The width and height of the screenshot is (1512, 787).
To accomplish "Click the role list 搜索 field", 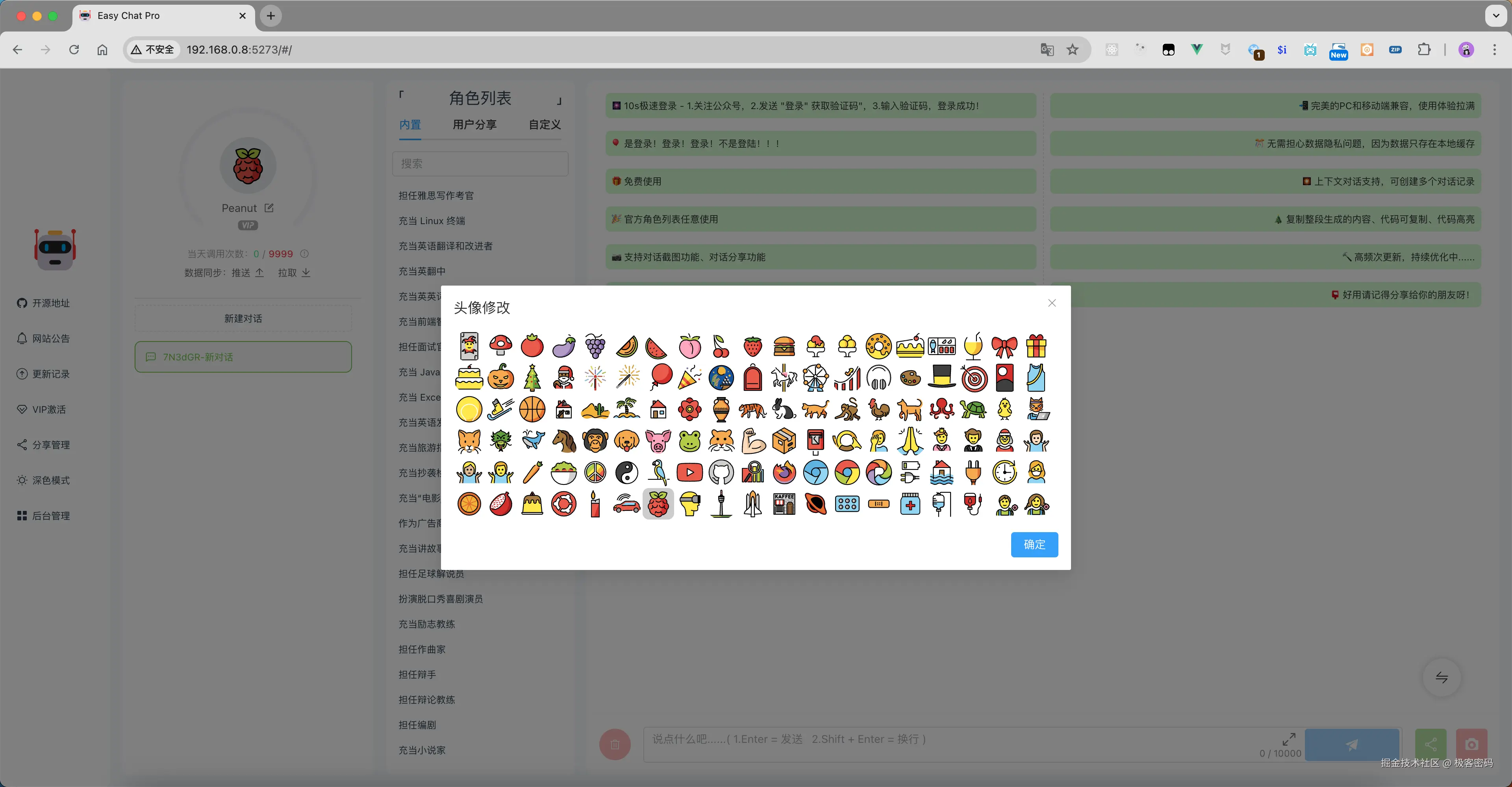I will pos(480,164).
